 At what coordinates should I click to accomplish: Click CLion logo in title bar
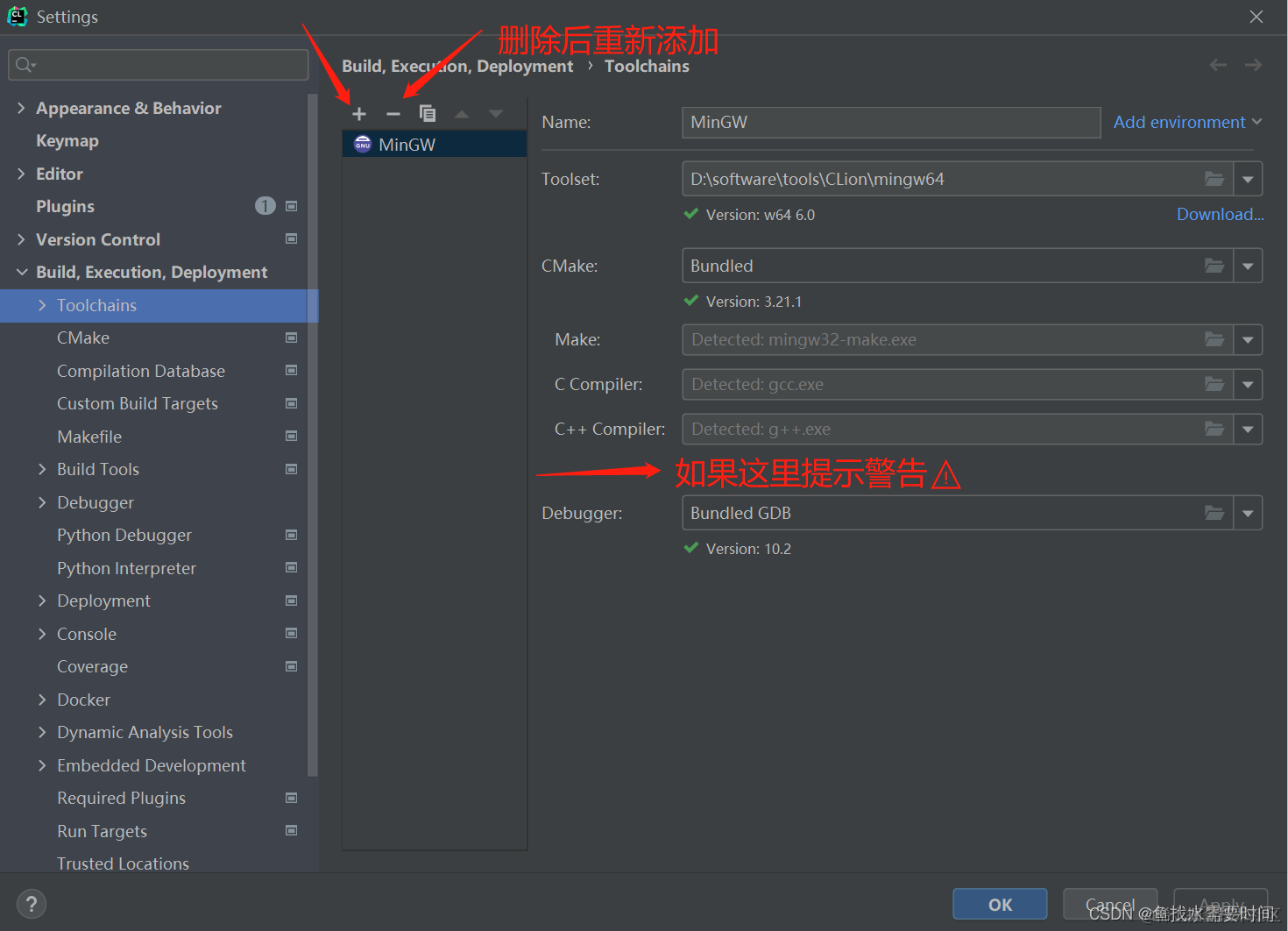click(x=18, y=16)
